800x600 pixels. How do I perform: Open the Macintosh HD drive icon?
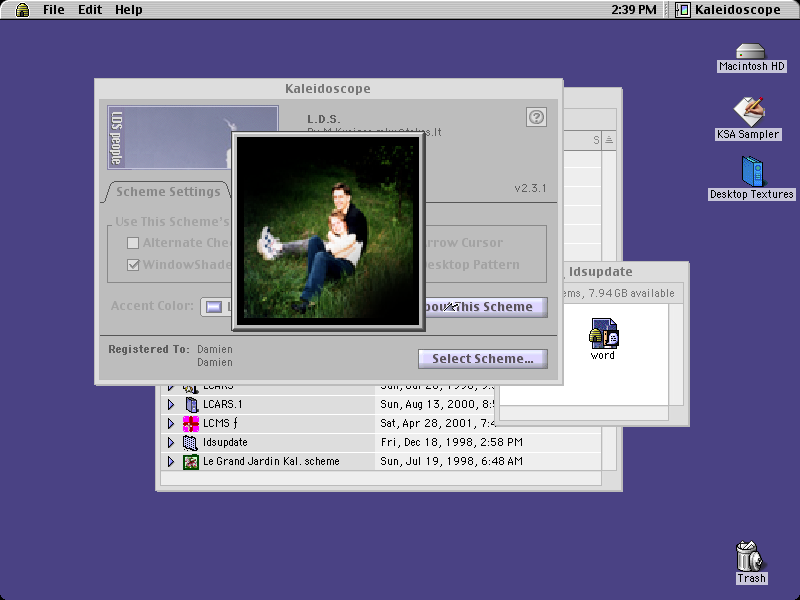751,52
